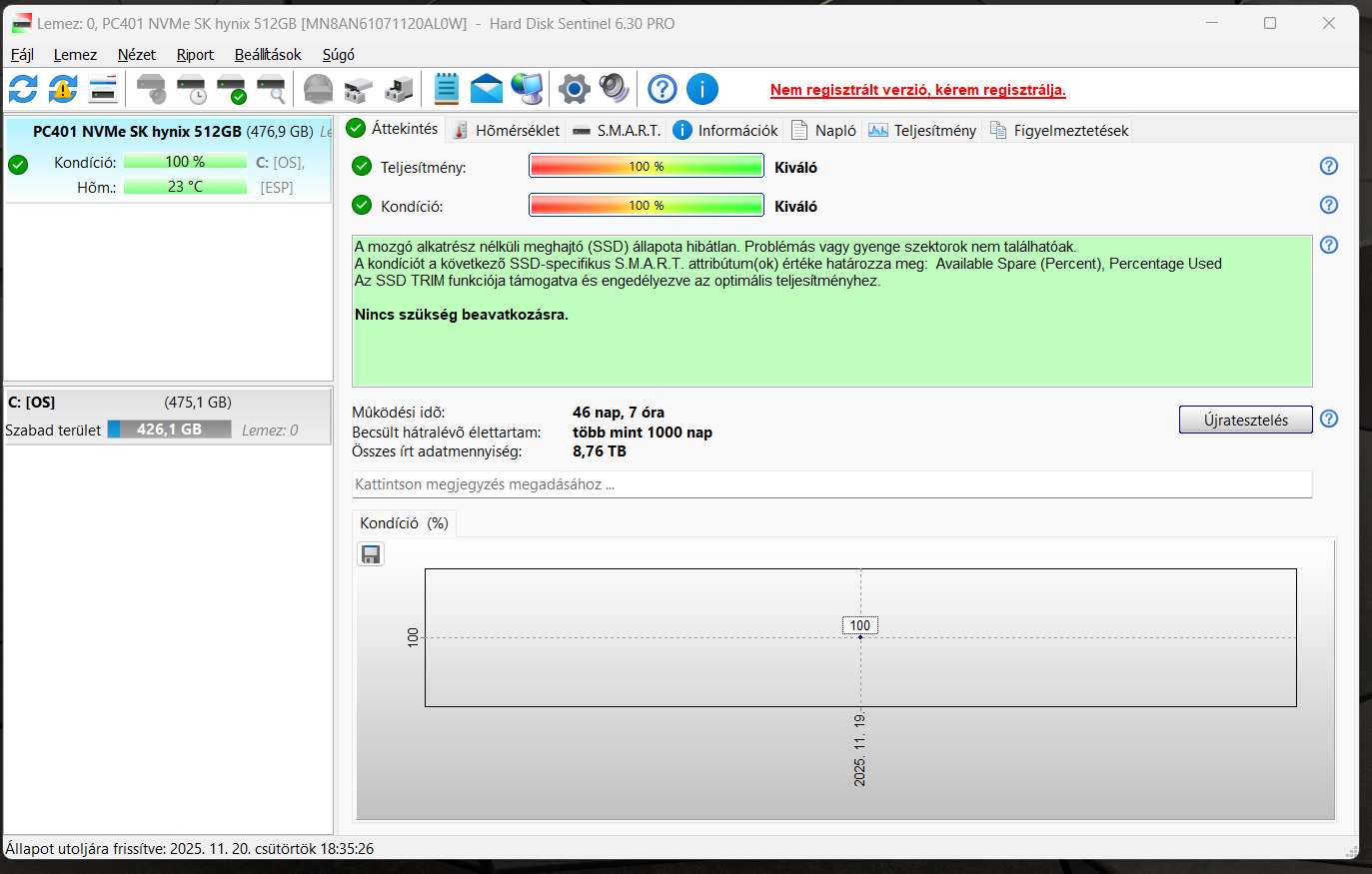Click the disk with green checkmark icon
Screen dimensions: 1372x874
point(231,89)
